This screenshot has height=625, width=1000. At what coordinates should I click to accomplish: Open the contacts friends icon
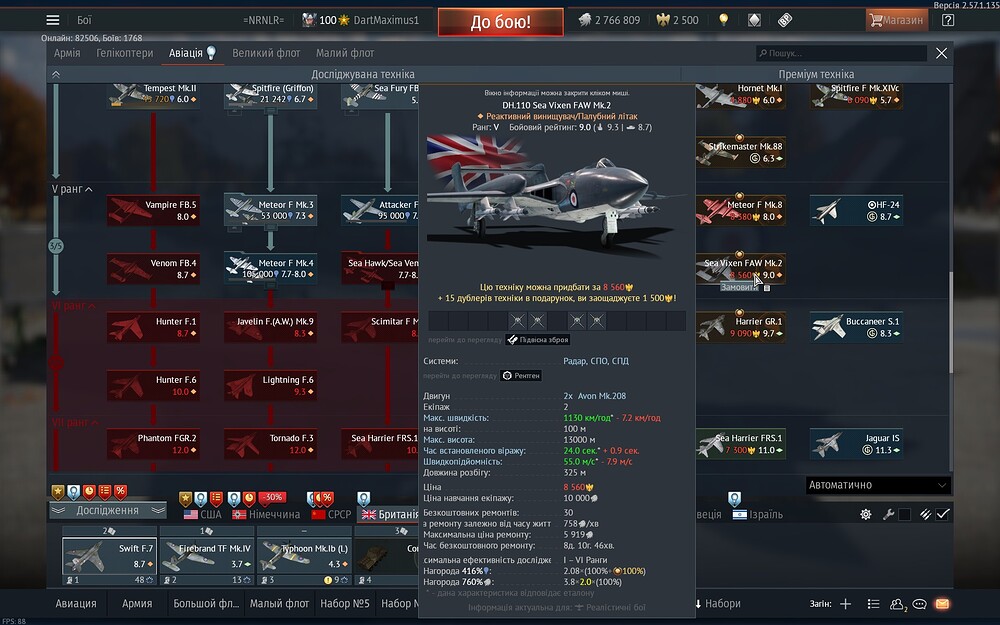tap(897, 604)
